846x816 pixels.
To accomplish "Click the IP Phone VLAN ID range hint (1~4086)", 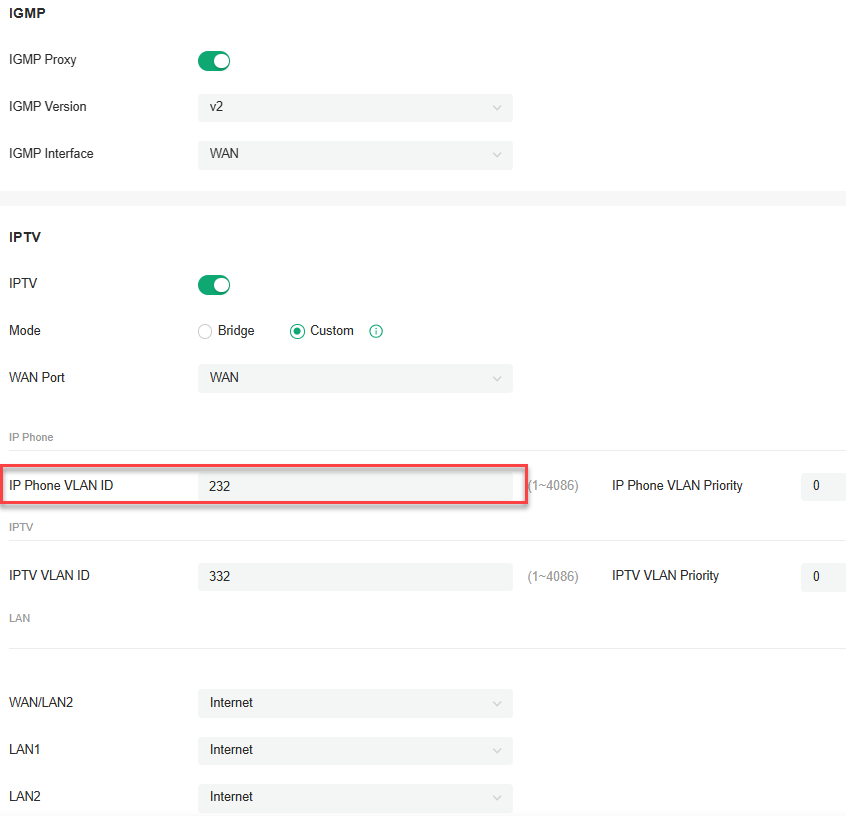I will pos(553,486).
